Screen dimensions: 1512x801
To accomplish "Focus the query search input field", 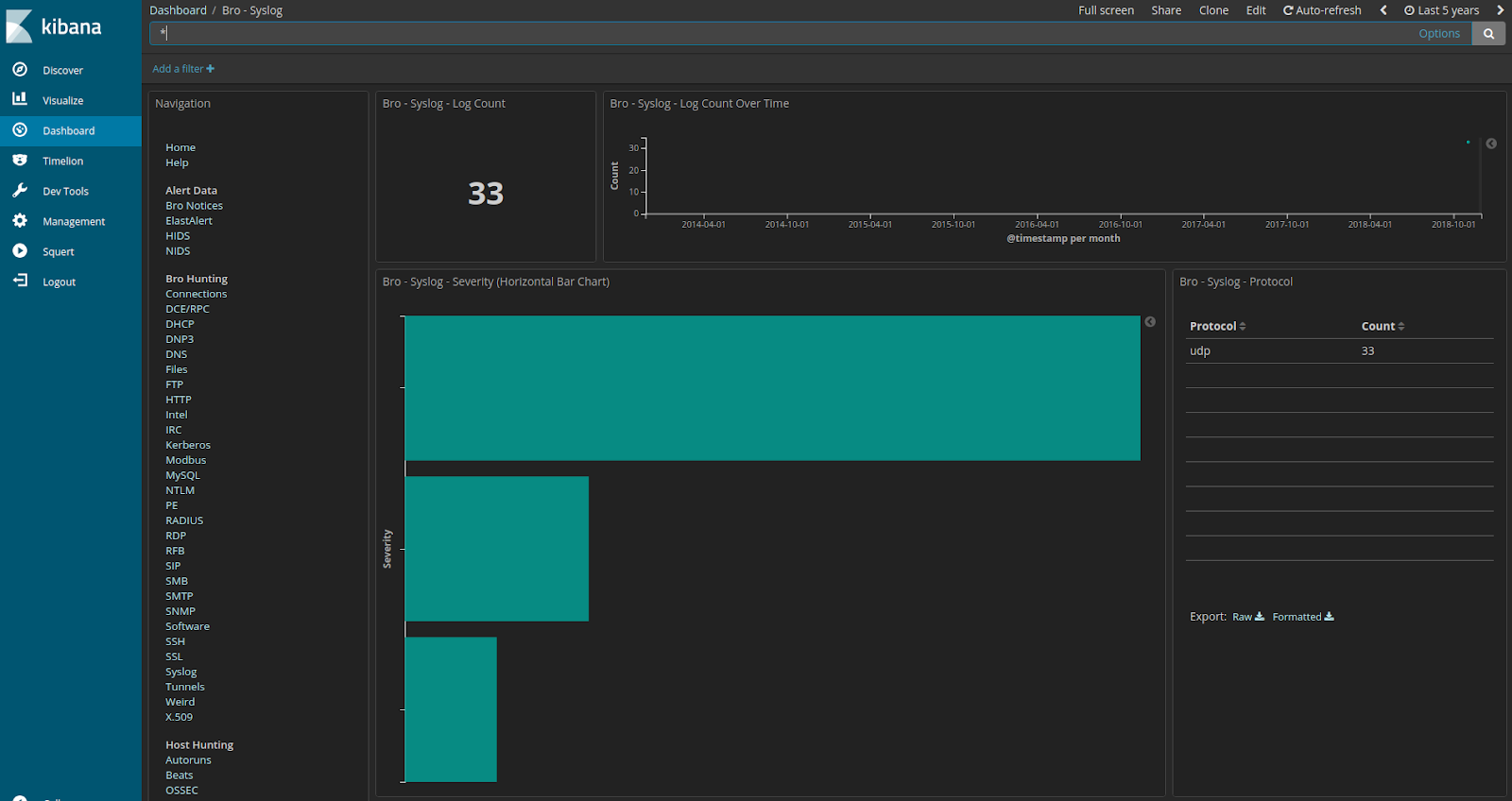I will 784,33.
